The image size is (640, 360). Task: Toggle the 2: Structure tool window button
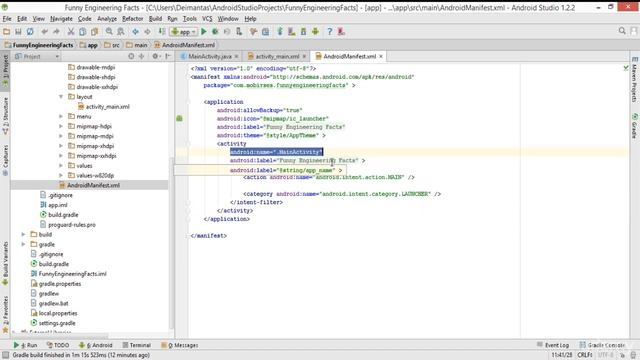click(5, 116)
